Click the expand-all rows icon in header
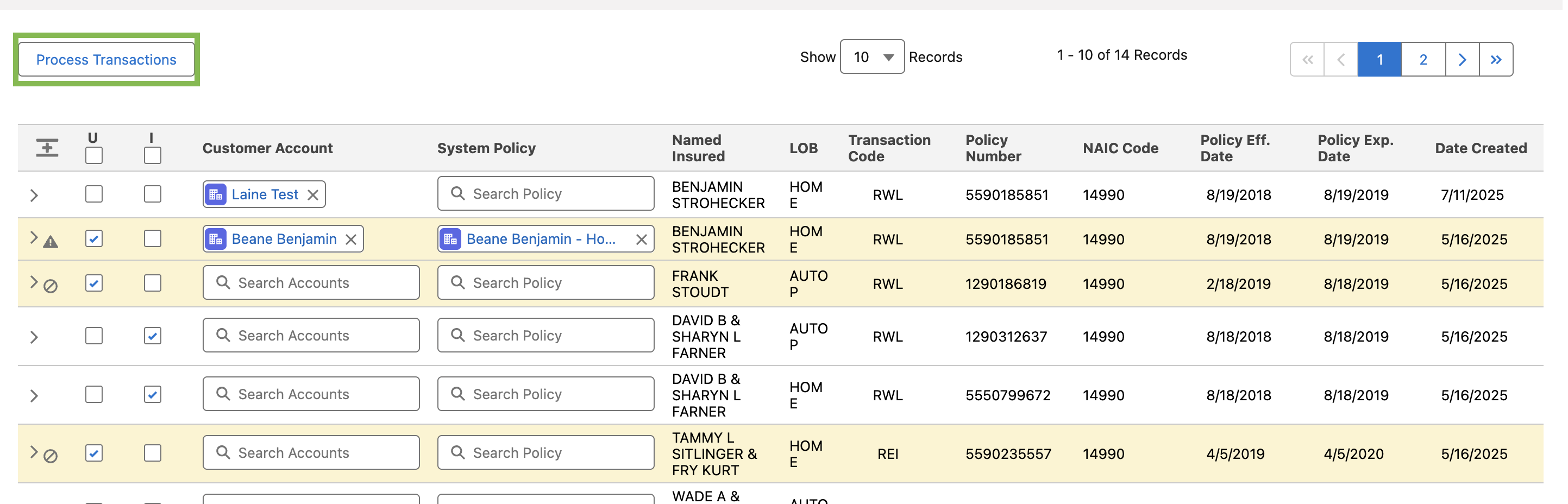This screenshot has width=1568, height=504. (47, 148)
